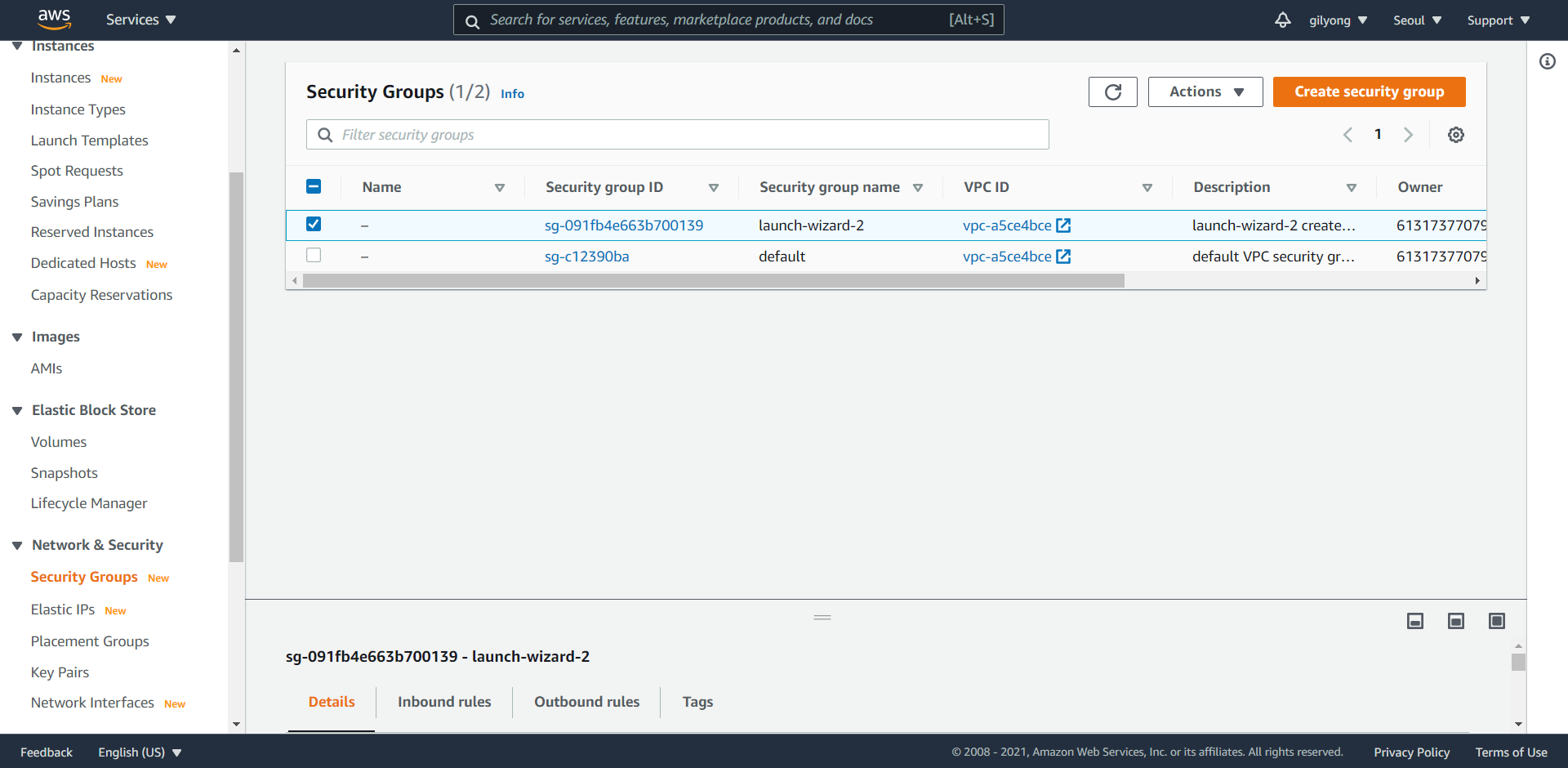Open AMIs in sidebar
Screen dimensions: 1568x768
point(47,368)
